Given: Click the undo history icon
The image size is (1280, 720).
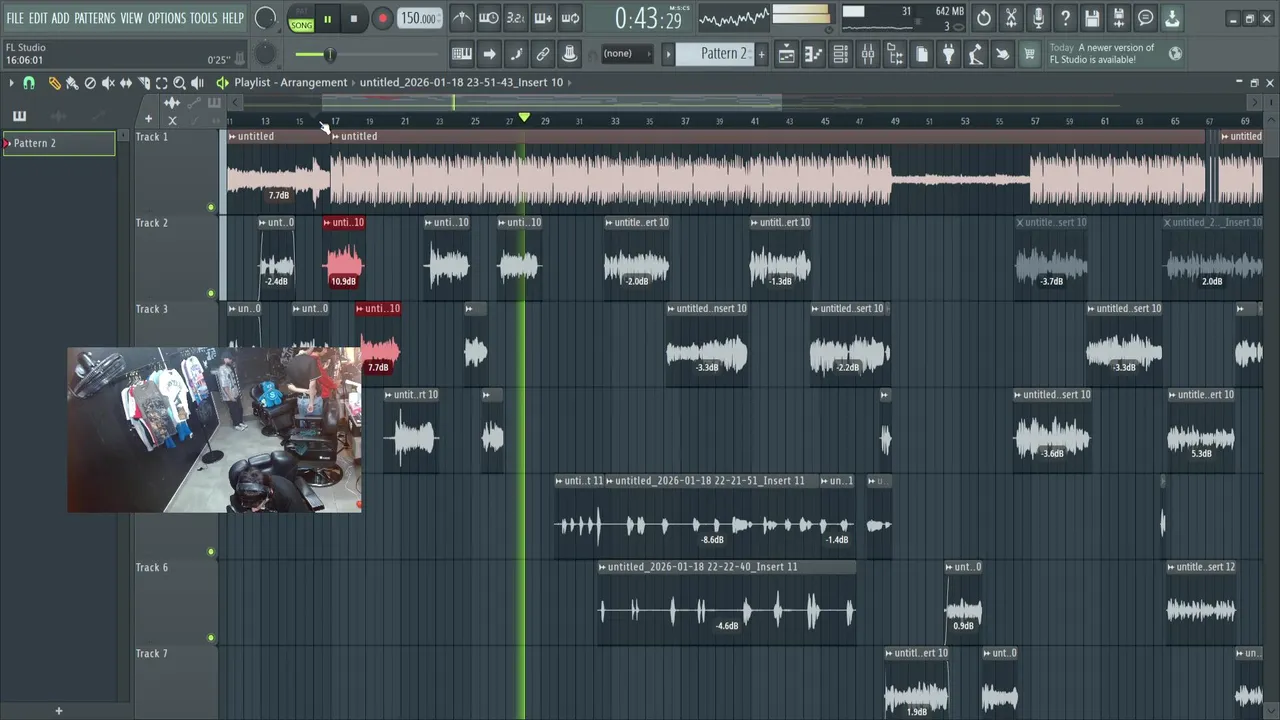Looking at the screenshot, I should 984,18.
